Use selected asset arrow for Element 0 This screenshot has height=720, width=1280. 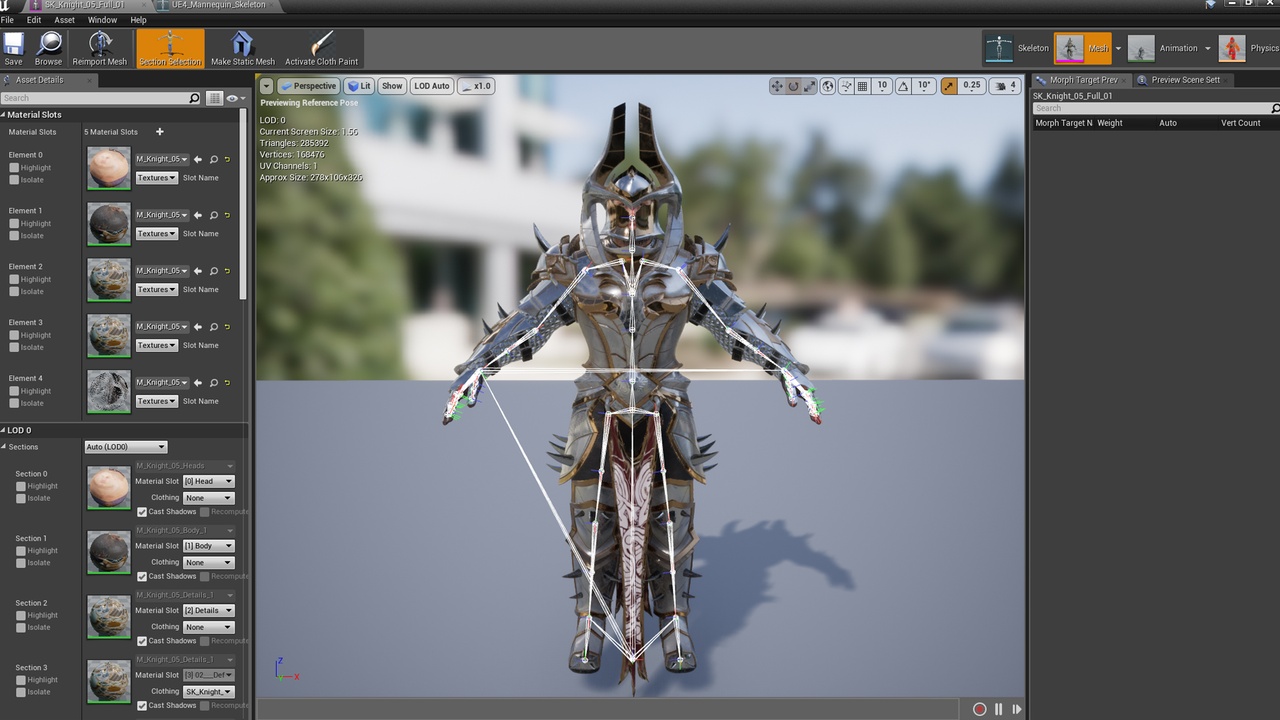198,159
